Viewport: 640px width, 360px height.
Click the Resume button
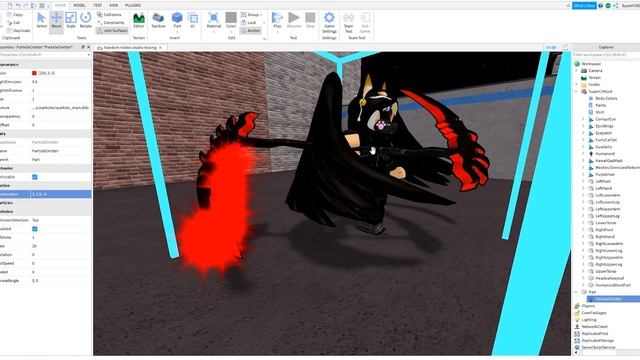tap(294, 20)
